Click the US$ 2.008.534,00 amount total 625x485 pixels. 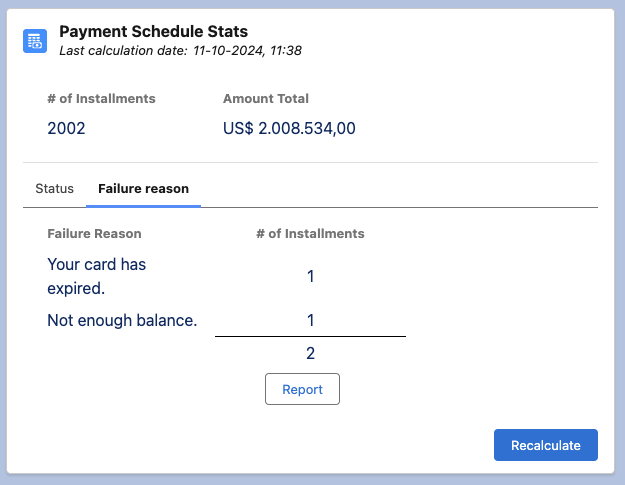click(289, 128)
